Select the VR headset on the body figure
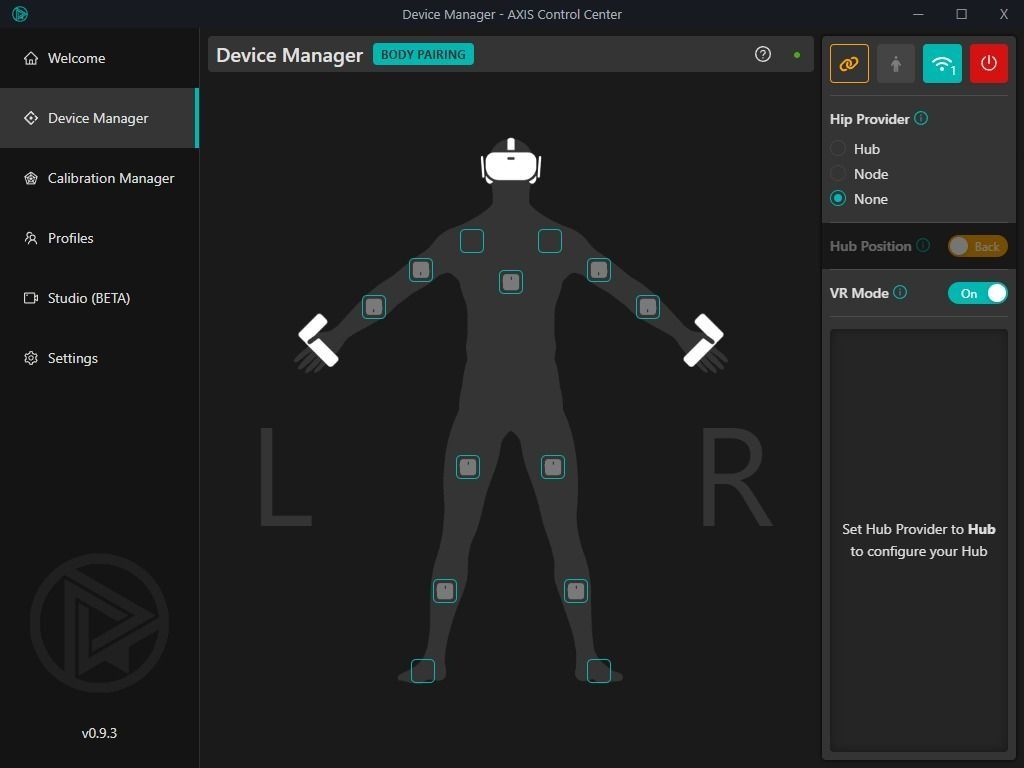The width and height of the screenshot is (1024, 768). coord(511,161)
